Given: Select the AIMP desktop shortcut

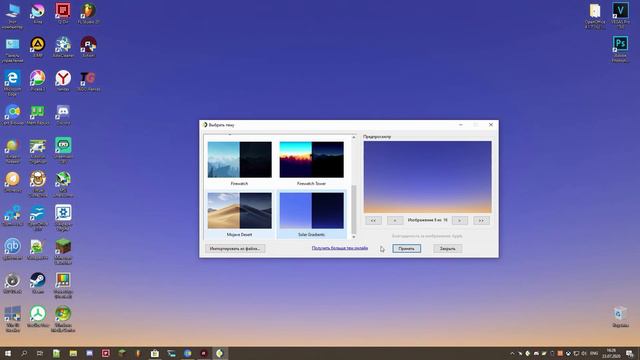Looking at the screenshot, I should point(38,47).
